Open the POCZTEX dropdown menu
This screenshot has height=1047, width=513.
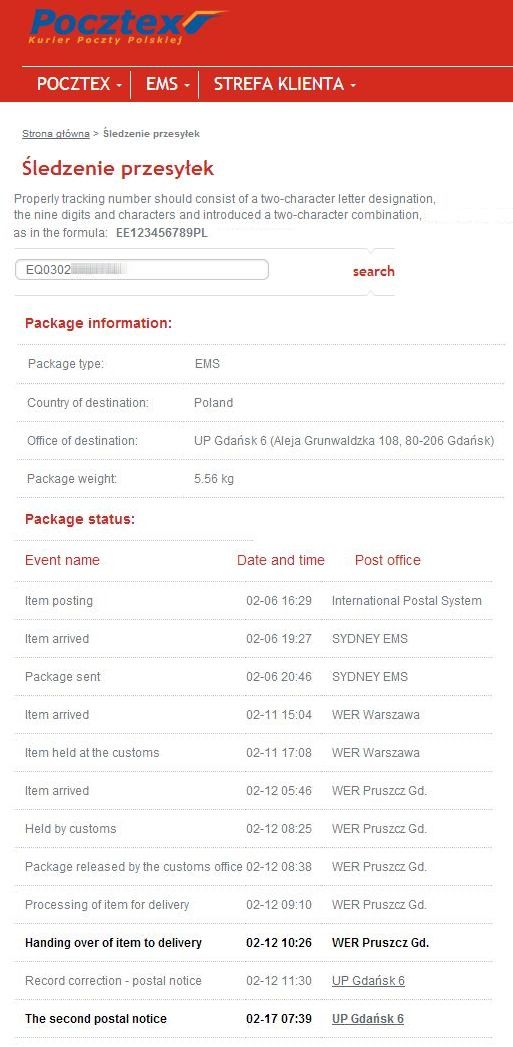point(79,84)
